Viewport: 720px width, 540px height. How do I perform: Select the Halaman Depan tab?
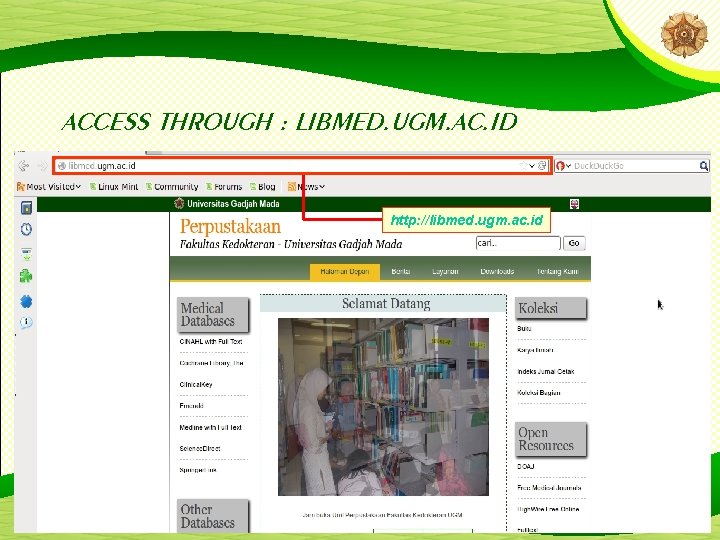(344, 271)
